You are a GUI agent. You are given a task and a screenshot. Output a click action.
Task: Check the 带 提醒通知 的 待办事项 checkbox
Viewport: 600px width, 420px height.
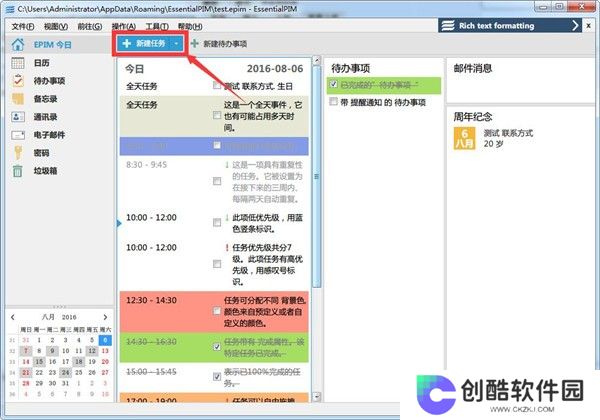[334, 102]
